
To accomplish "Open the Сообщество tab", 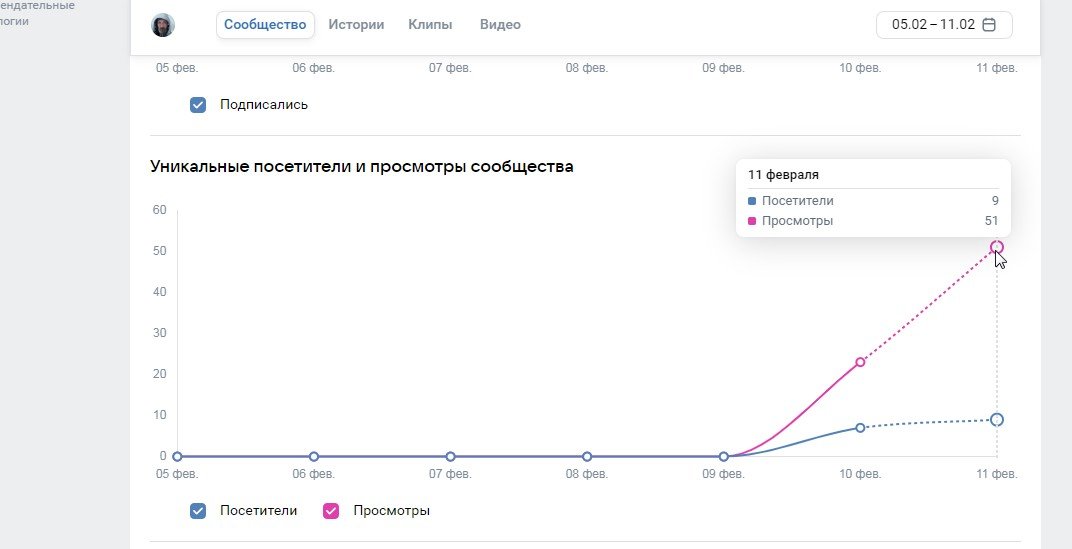I will point(265,25).
